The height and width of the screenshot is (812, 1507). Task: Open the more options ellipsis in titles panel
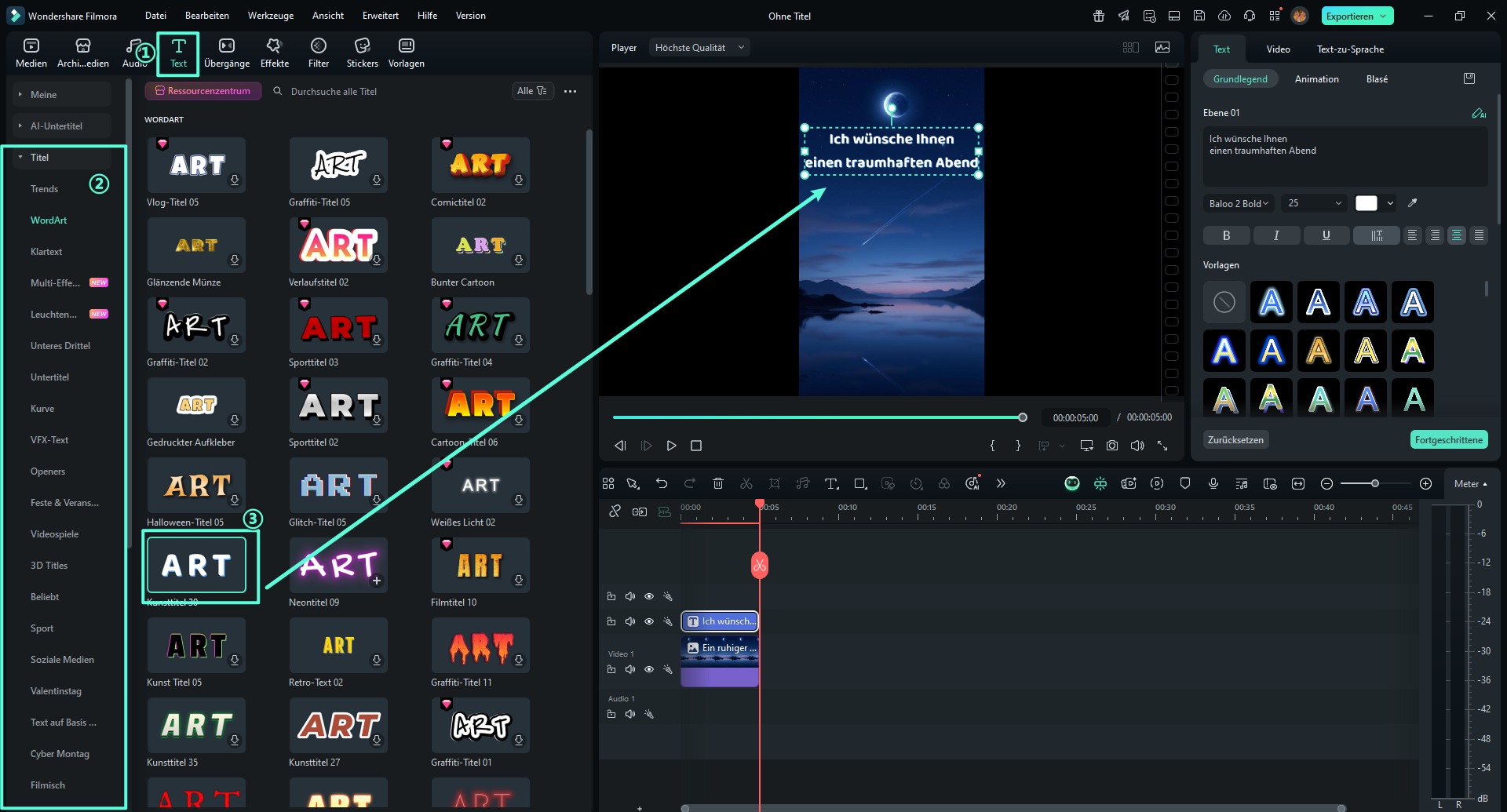tap(571, 91)
